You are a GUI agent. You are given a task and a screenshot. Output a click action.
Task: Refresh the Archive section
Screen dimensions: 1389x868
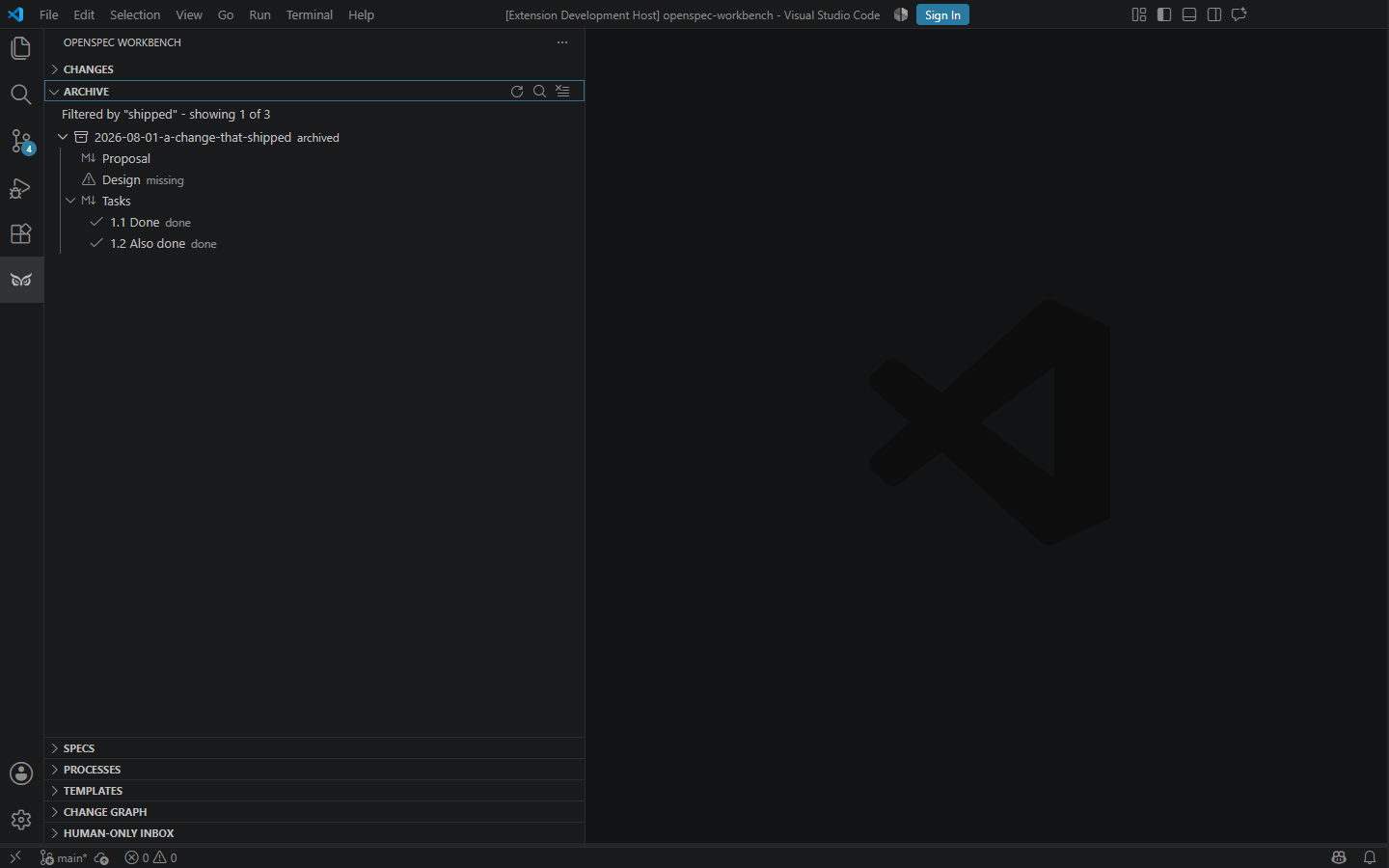click(x=517, y=92)
